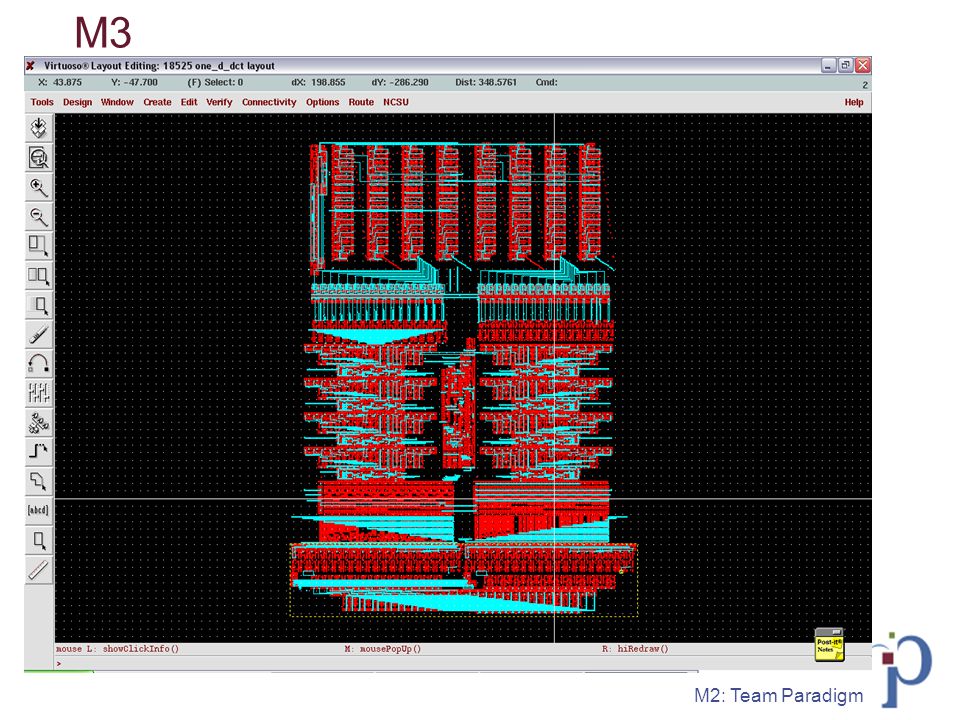Click the dY: -286.290 readout

[400, 82]
